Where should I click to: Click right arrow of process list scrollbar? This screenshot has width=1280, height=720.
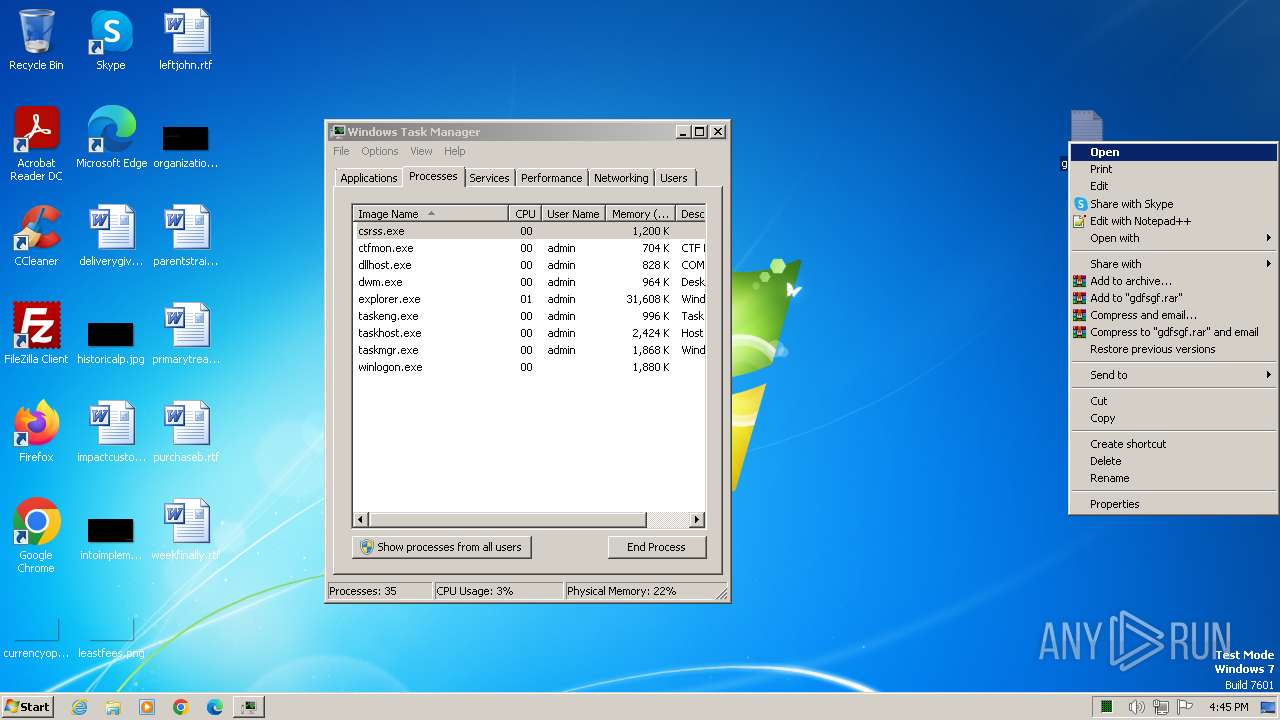[x=697, y=520]
